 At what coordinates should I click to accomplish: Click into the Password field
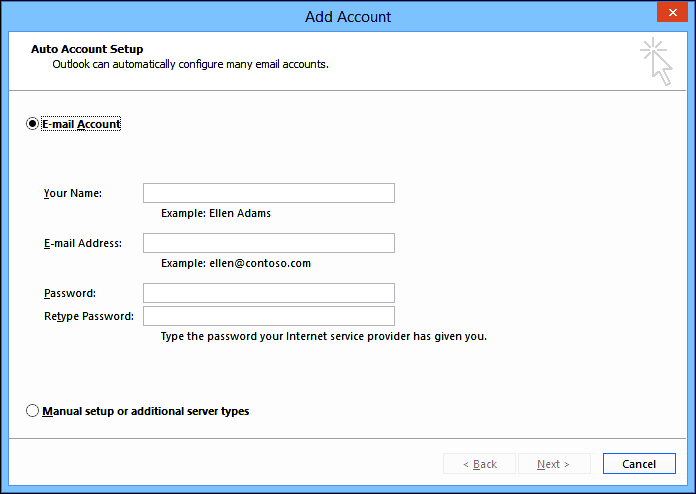(269, 293)
